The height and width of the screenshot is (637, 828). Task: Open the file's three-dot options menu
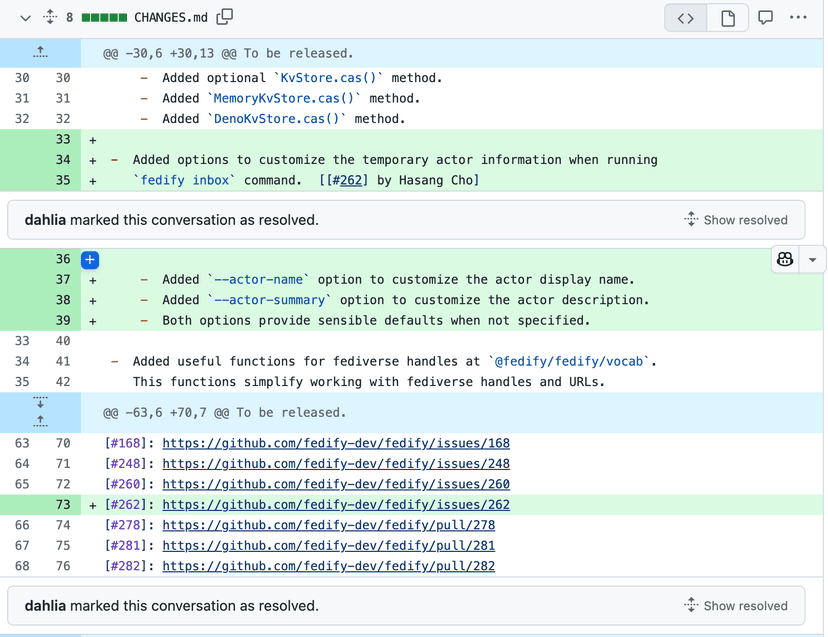pyautogui.click(x=798, y=18)
